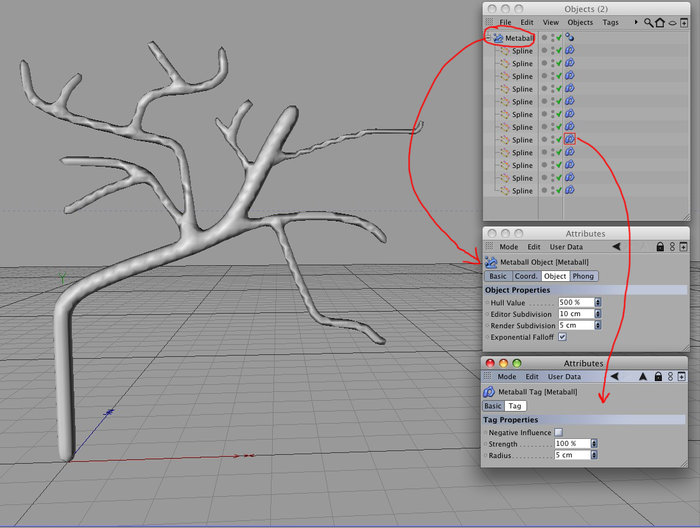The width and height of the screenshot is (700, 528).
Task: Click the Metaball object icon in the tree
Action: click(x=498, y=38)
